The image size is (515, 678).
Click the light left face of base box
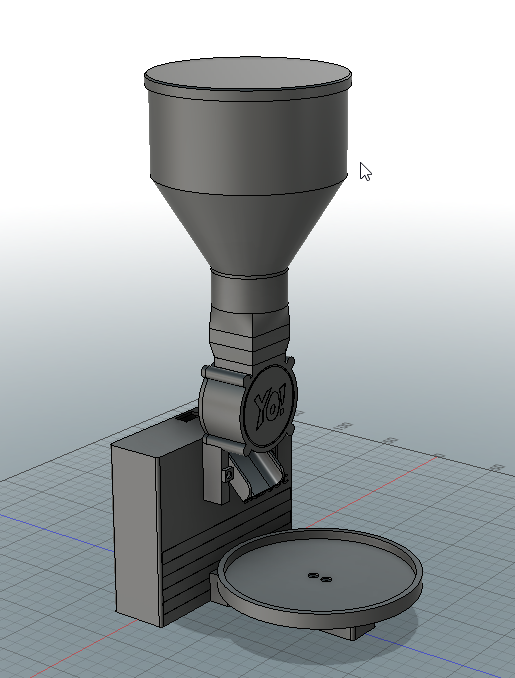pos(138,534)
